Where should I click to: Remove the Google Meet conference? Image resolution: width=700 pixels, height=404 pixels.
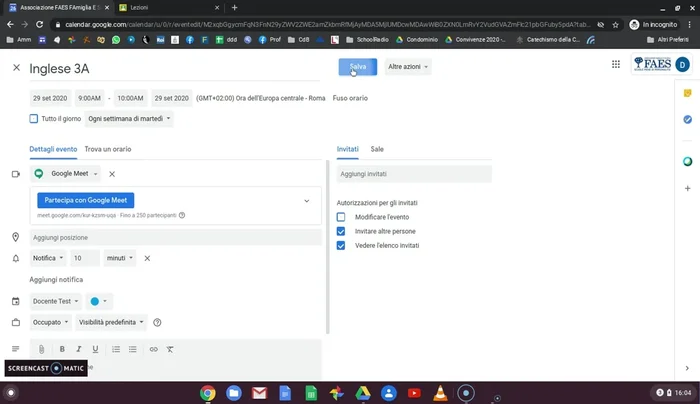[x=112, y=174]
